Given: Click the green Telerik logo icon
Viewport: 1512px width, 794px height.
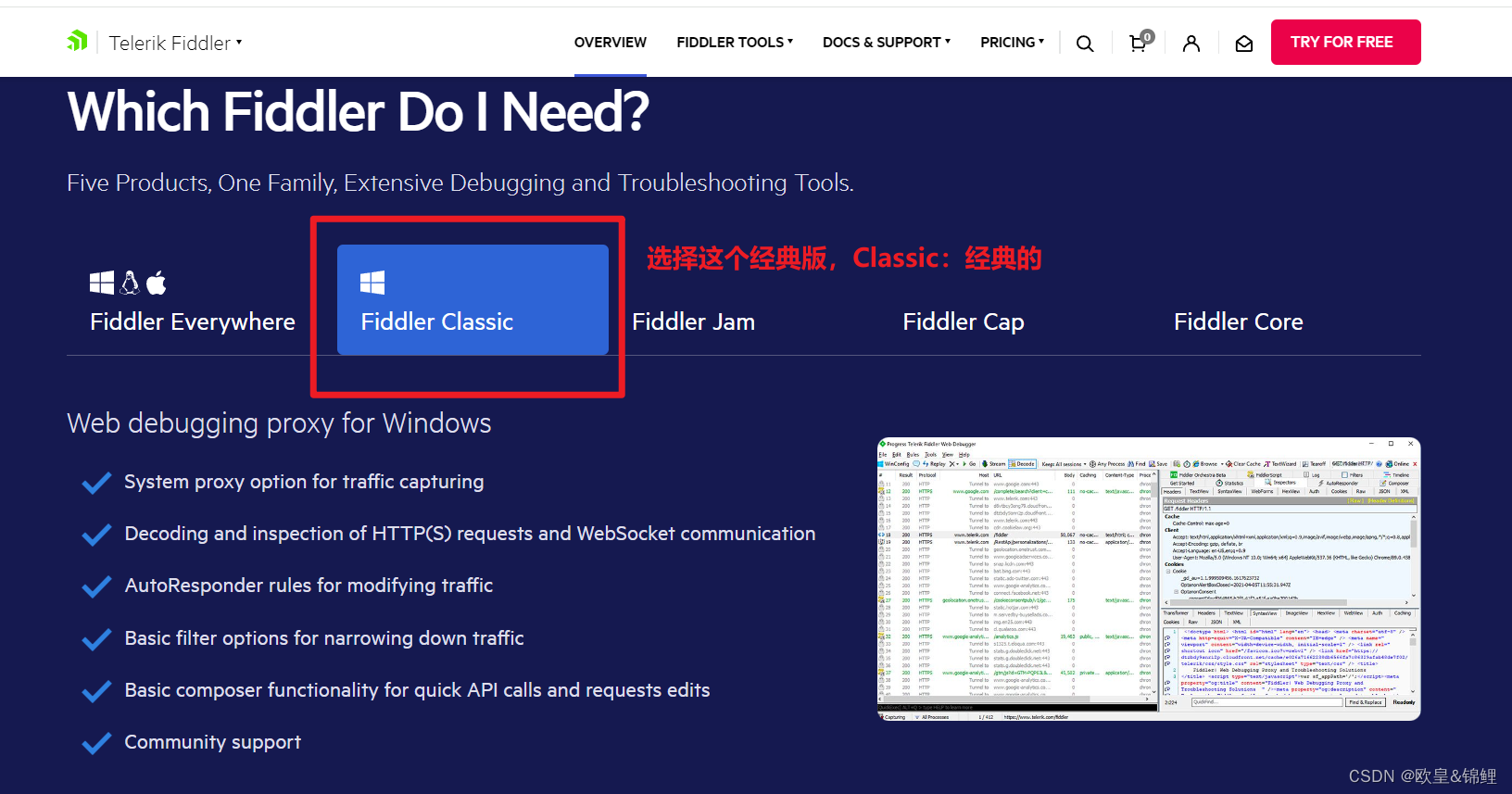Looking at the screenshot, I should (77, 41).
